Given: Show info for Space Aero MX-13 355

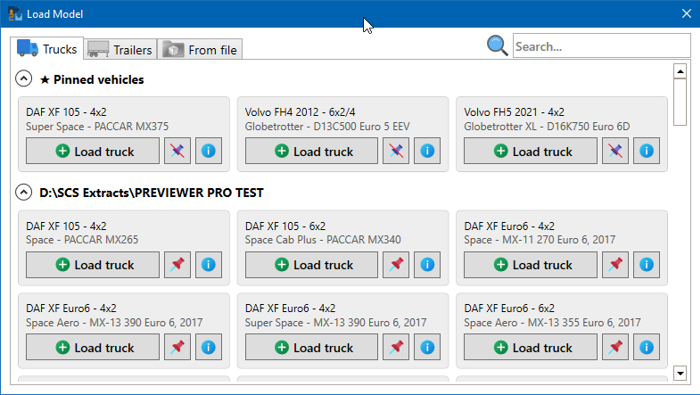Looking at the screenshot, I should 646,347.
